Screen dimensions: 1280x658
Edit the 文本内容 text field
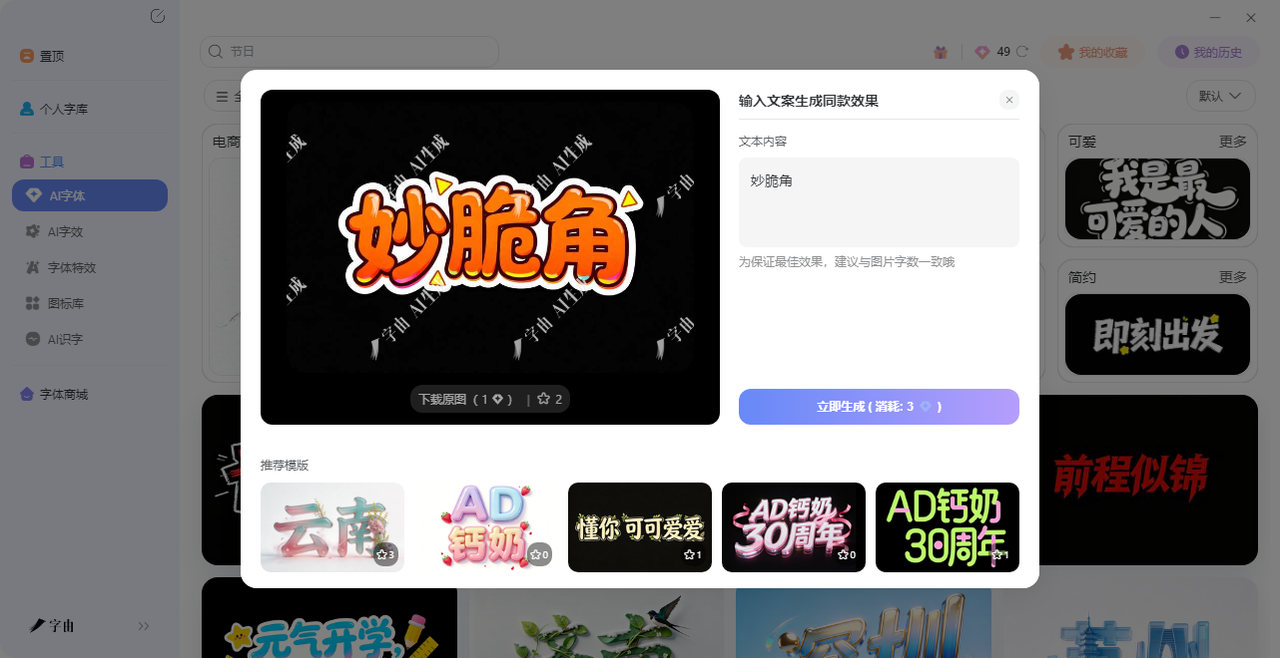[878, 202]
